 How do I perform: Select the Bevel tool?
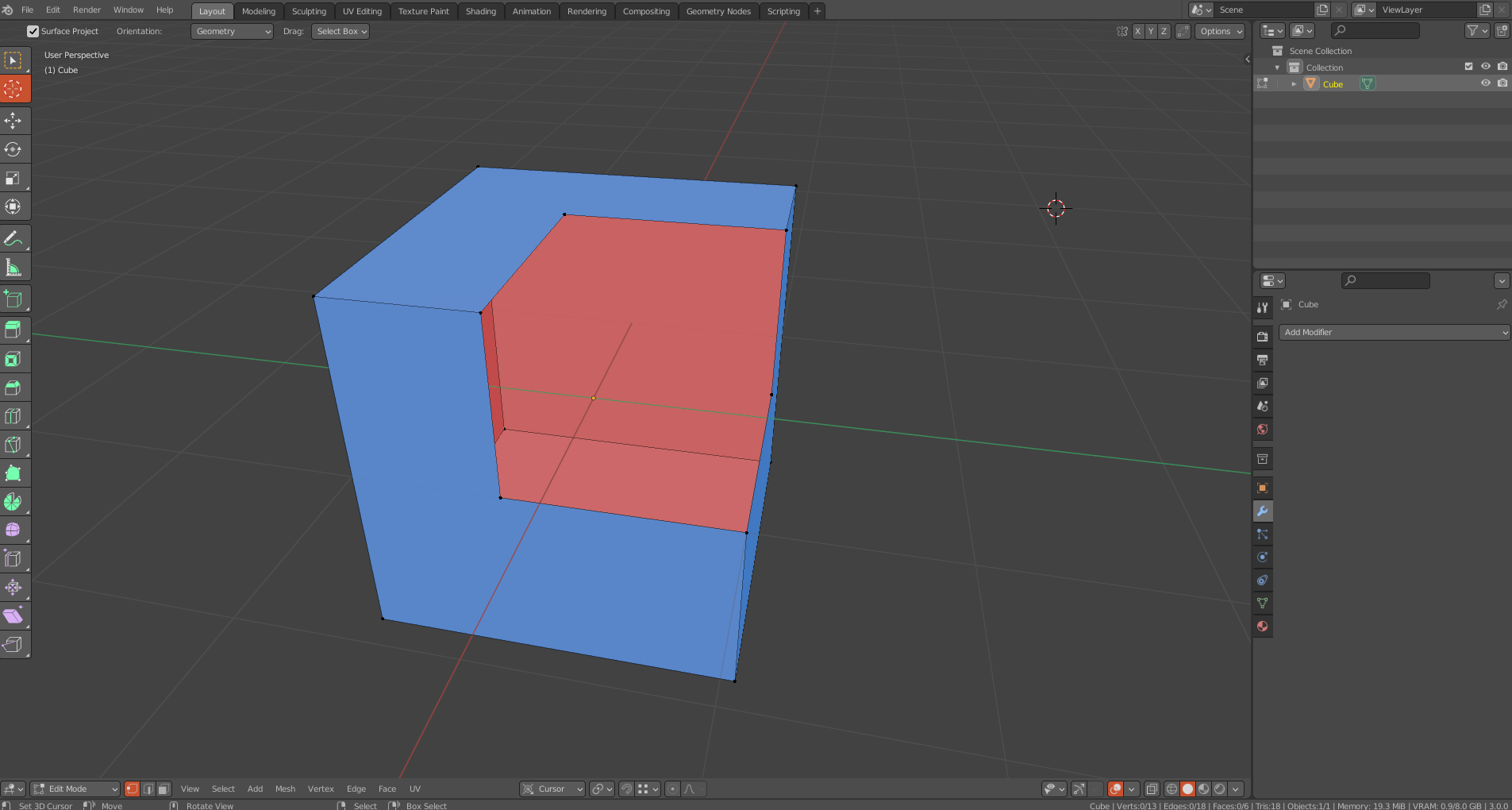click(x=13, y=388)
